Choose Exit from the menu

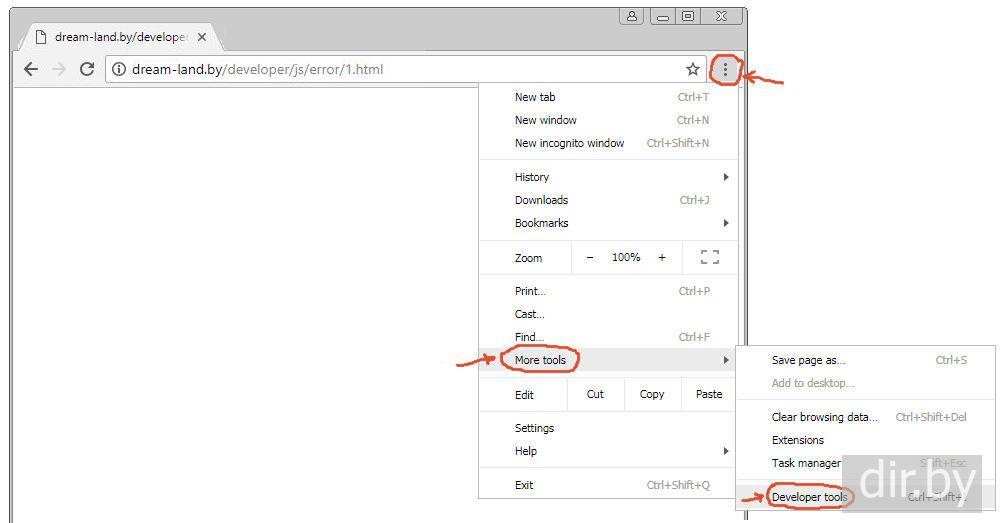(608, 485)
